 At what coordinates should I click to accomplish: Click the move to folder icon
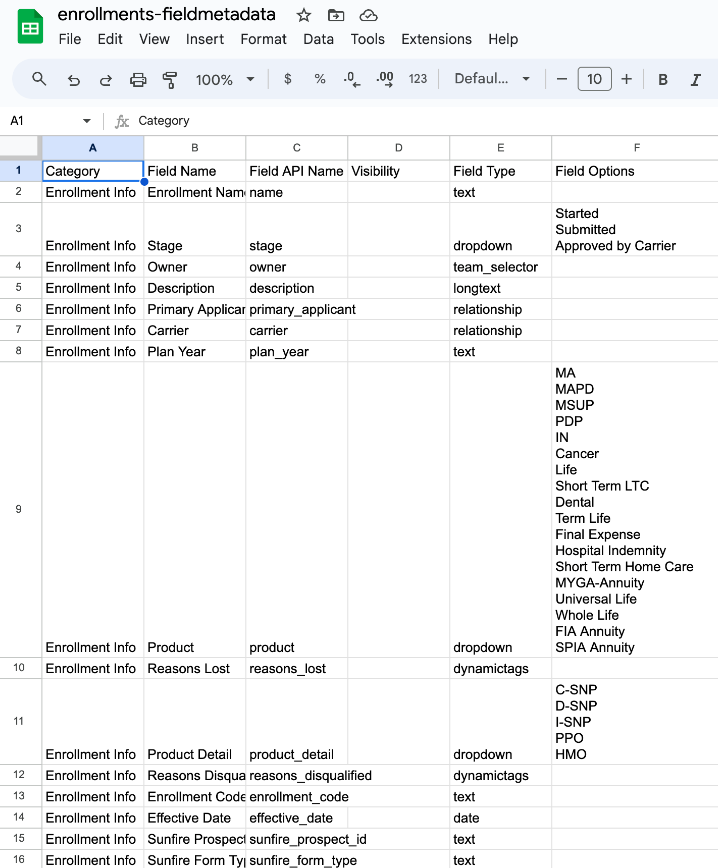[336, 15]
